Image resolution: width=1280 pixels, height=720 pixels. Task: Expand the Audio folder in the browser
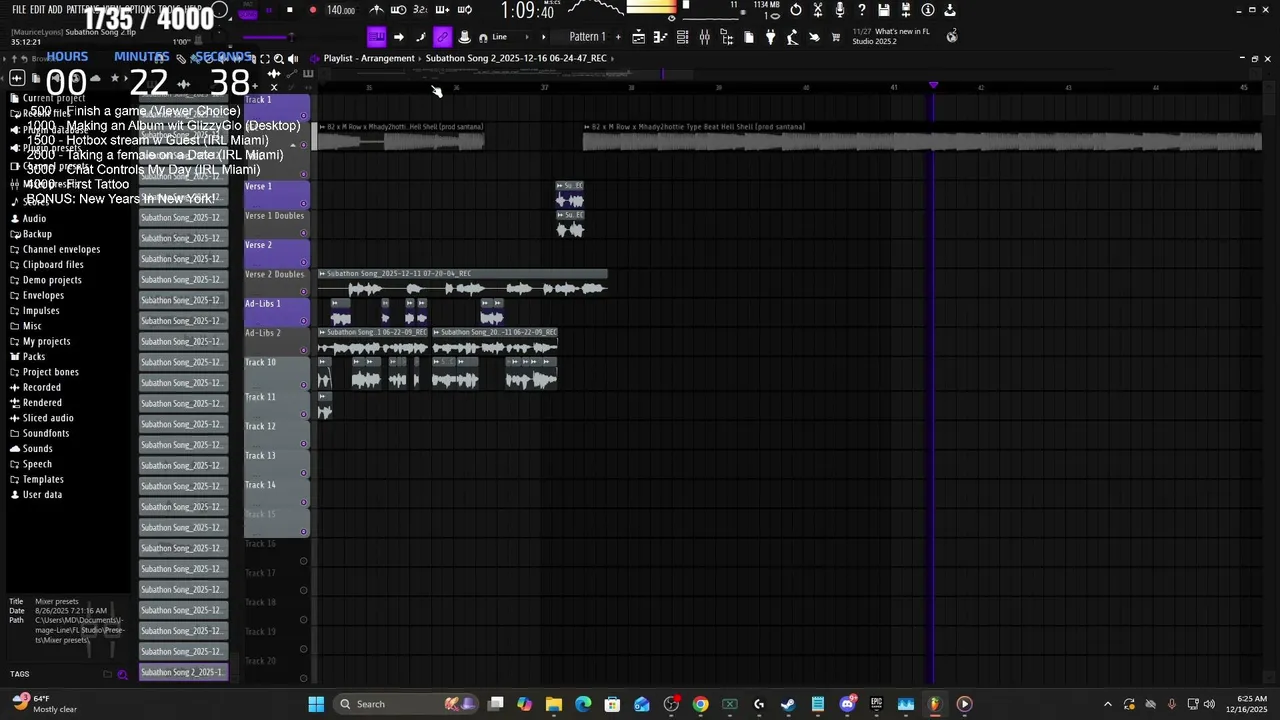click(x=34, y=219)
